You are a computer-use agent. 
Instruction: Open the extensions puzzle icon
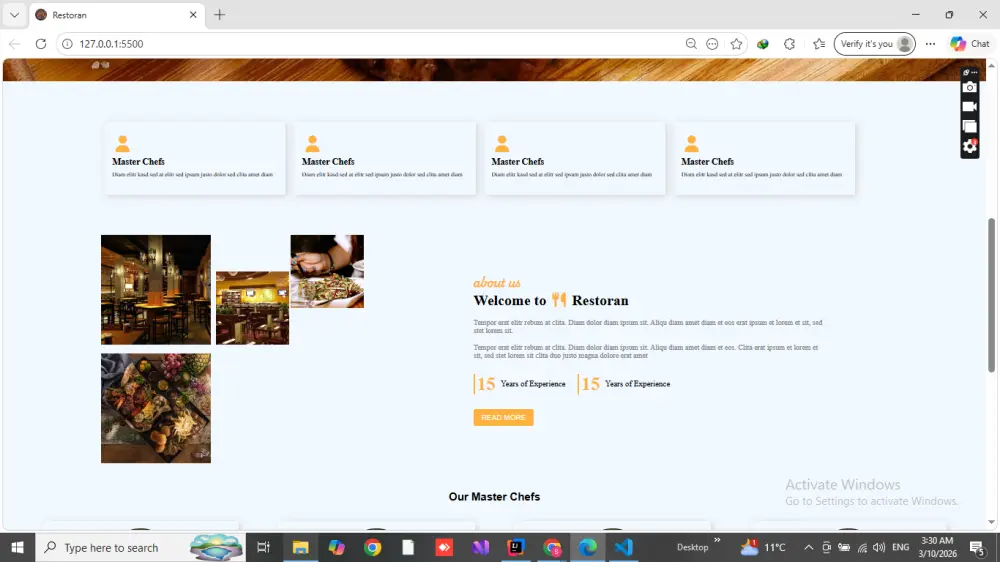(790, 44)
